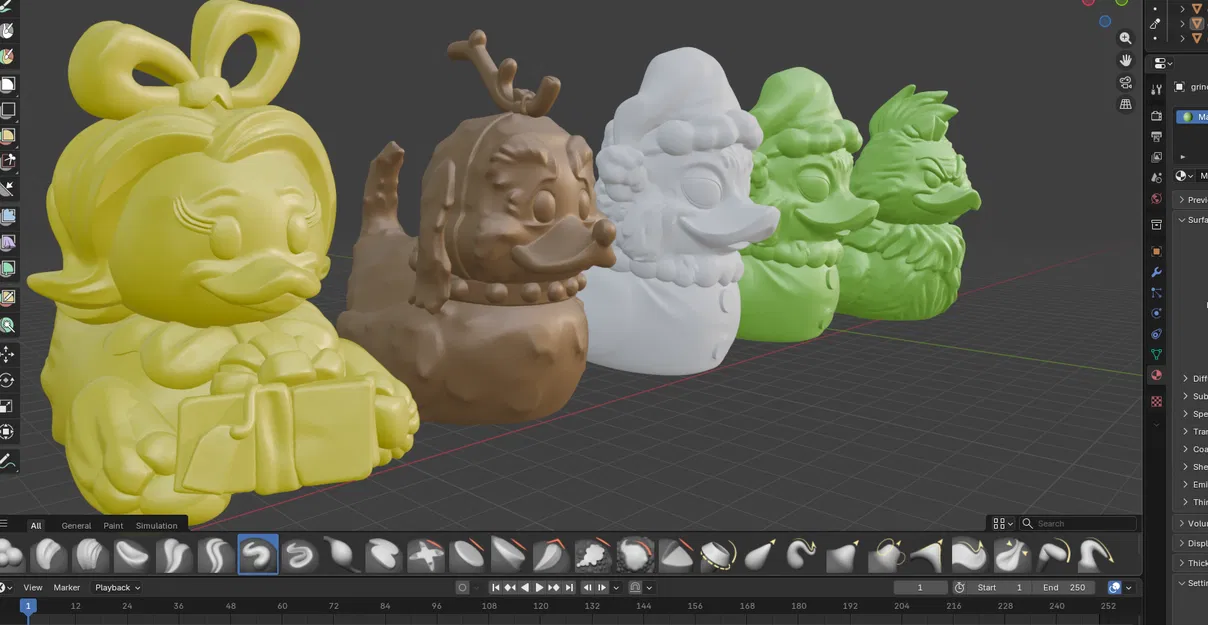The height and width of the screenshot is (625, 1208).
Task: Open the green Object Data properties tab
Action: (1157, 354)
